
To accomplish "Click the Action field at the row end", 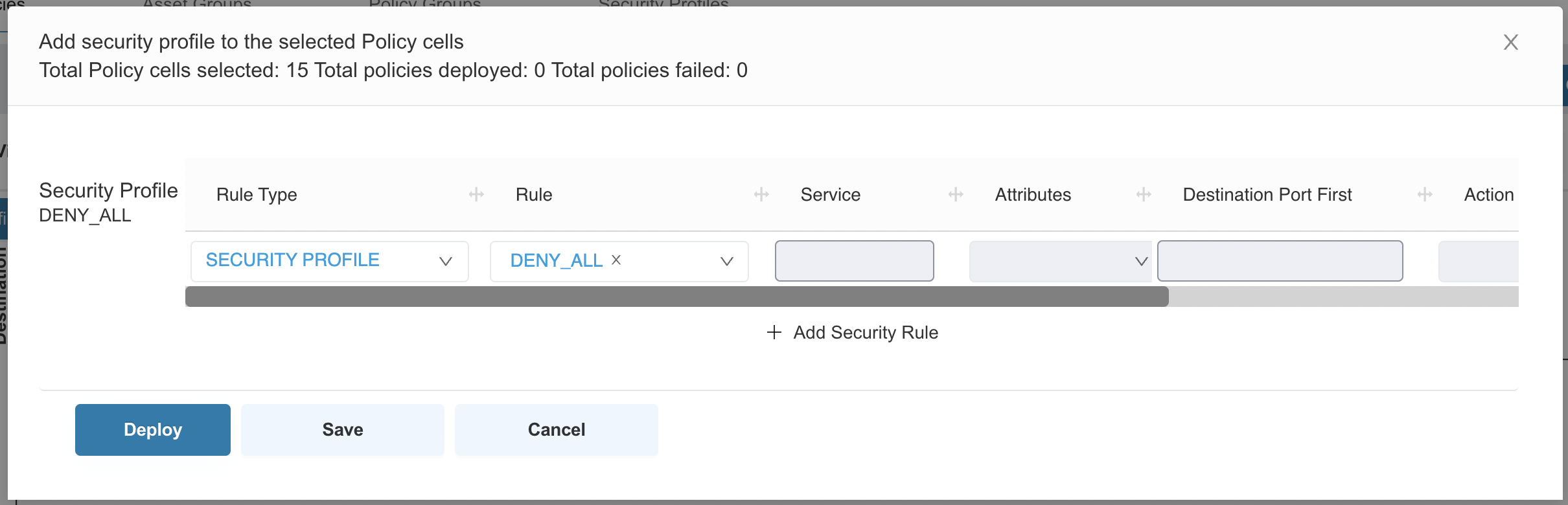I will (1479, 261).
